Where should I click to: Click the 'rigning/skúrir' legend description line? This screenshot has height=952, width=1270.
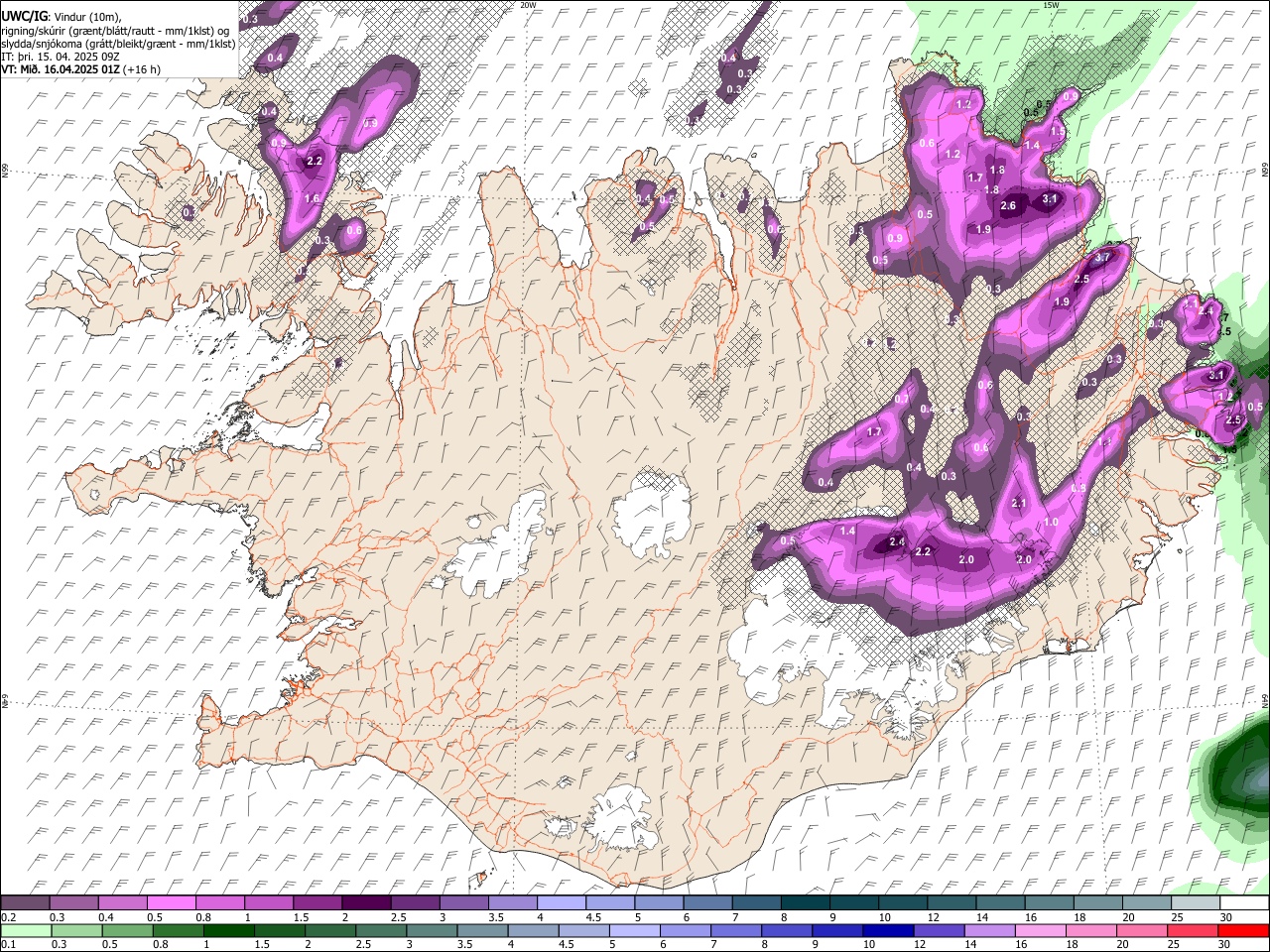(116, 31)
